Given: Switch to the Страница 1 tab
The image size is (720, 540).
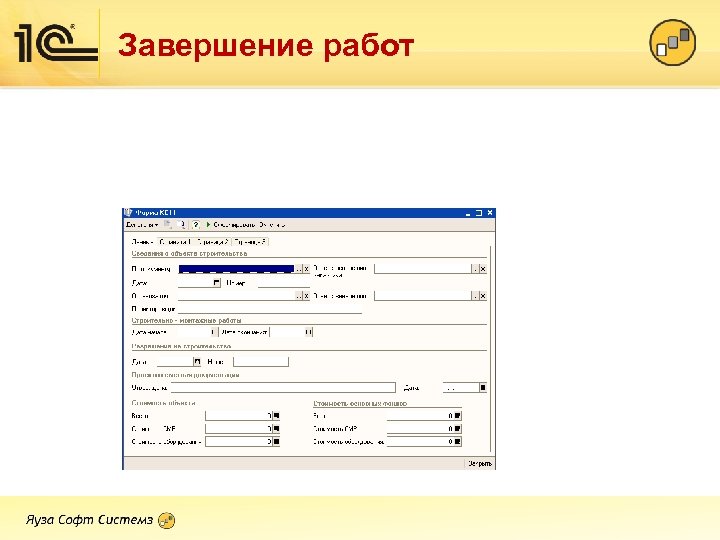Looking at the screenshot, I should pos(175,242).
